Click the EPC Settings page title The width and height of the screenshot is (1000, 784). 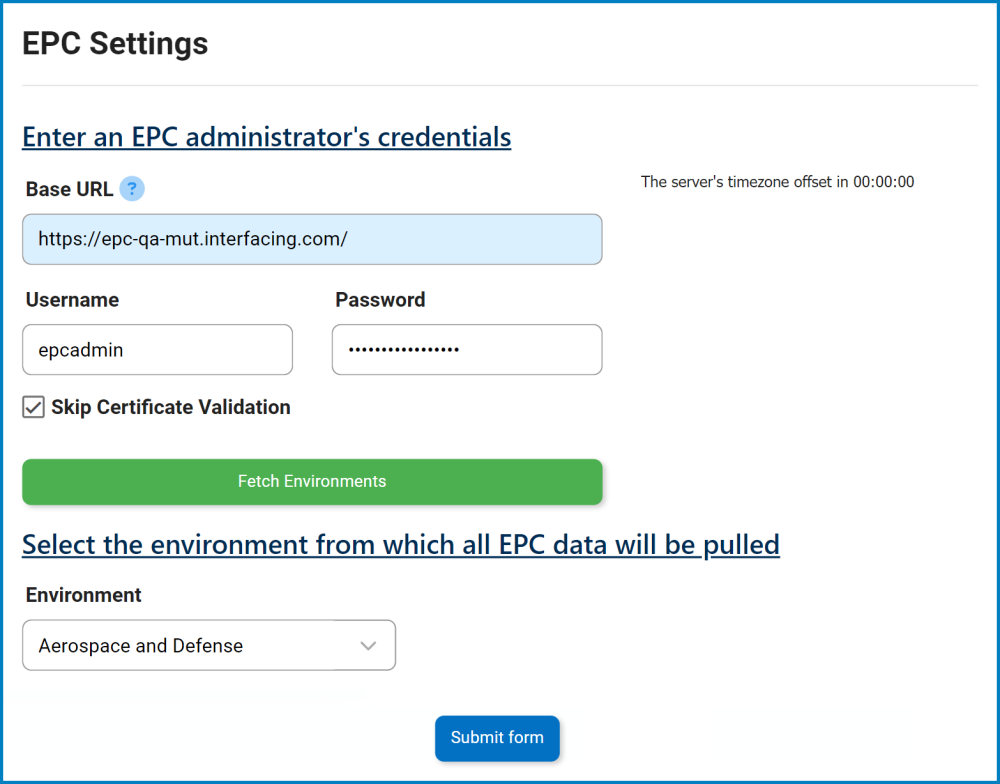[x=115, y=42]
